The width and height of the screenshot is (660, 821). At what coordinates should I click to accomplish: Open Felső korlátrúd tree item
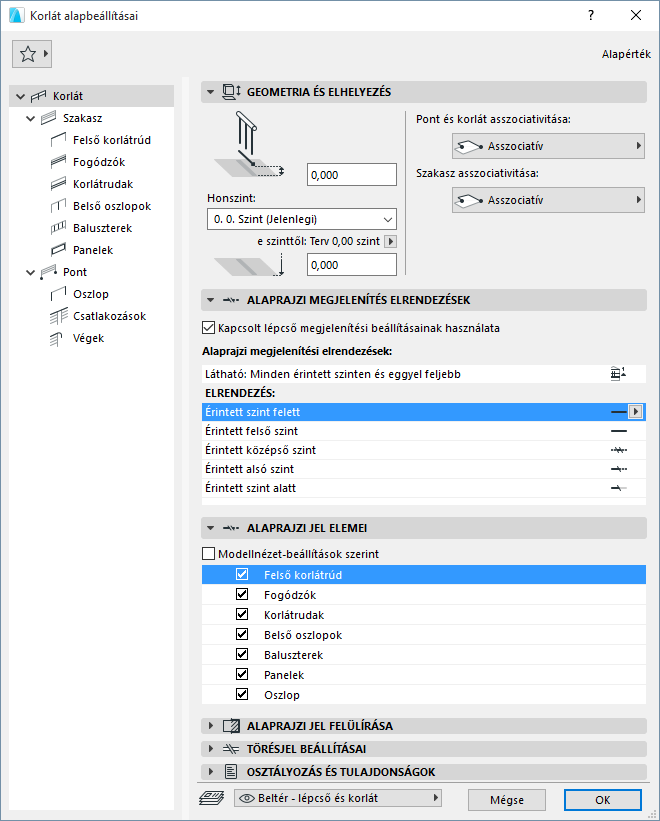click(x=111, y=140)
